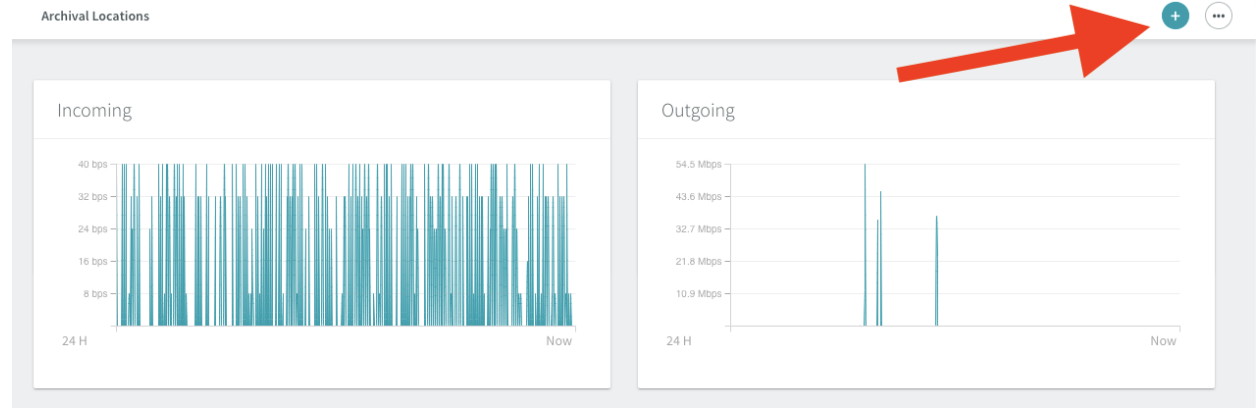
Task: Click the 43.6 Mbps axis label
Action: pos(695,197)
